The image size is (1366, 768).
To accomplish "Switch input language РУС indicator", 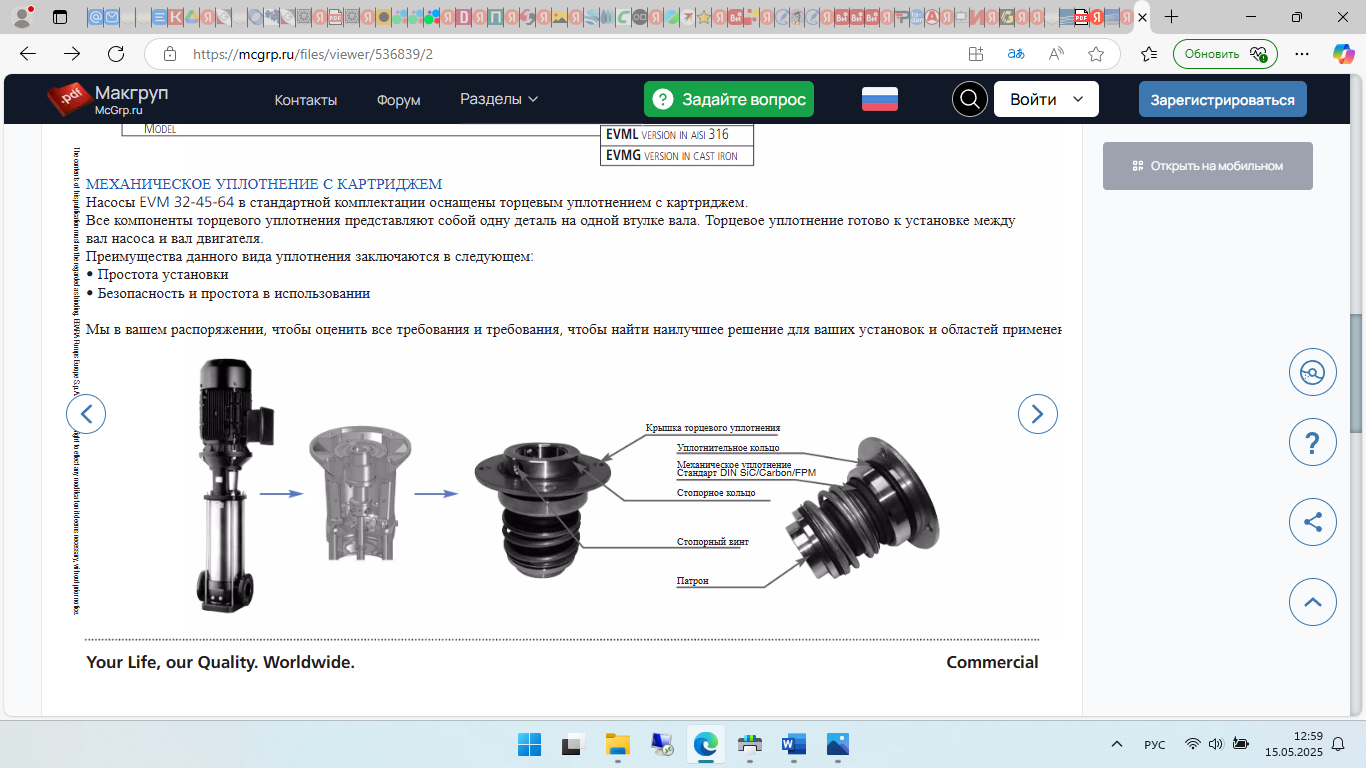I will coord(1154,744).
